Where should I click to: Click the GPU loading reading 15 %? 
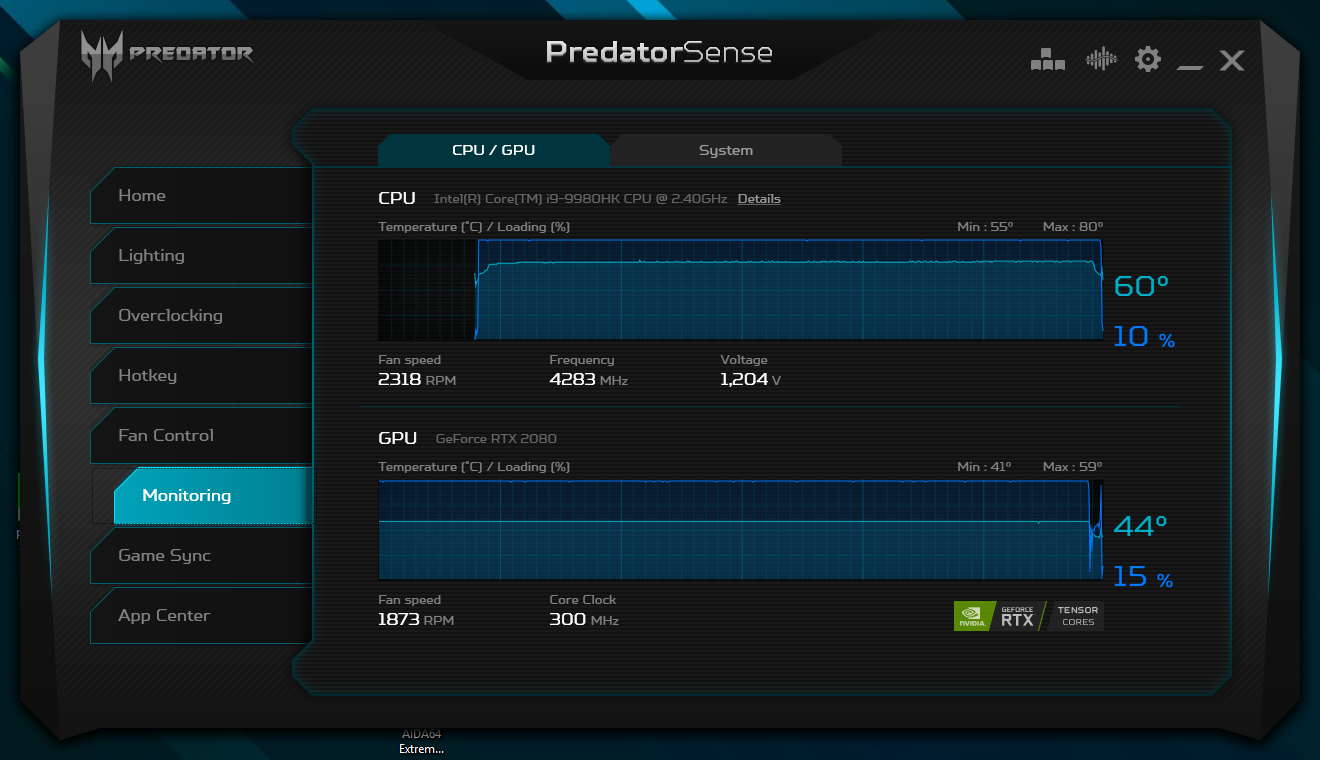[1143, 577]
